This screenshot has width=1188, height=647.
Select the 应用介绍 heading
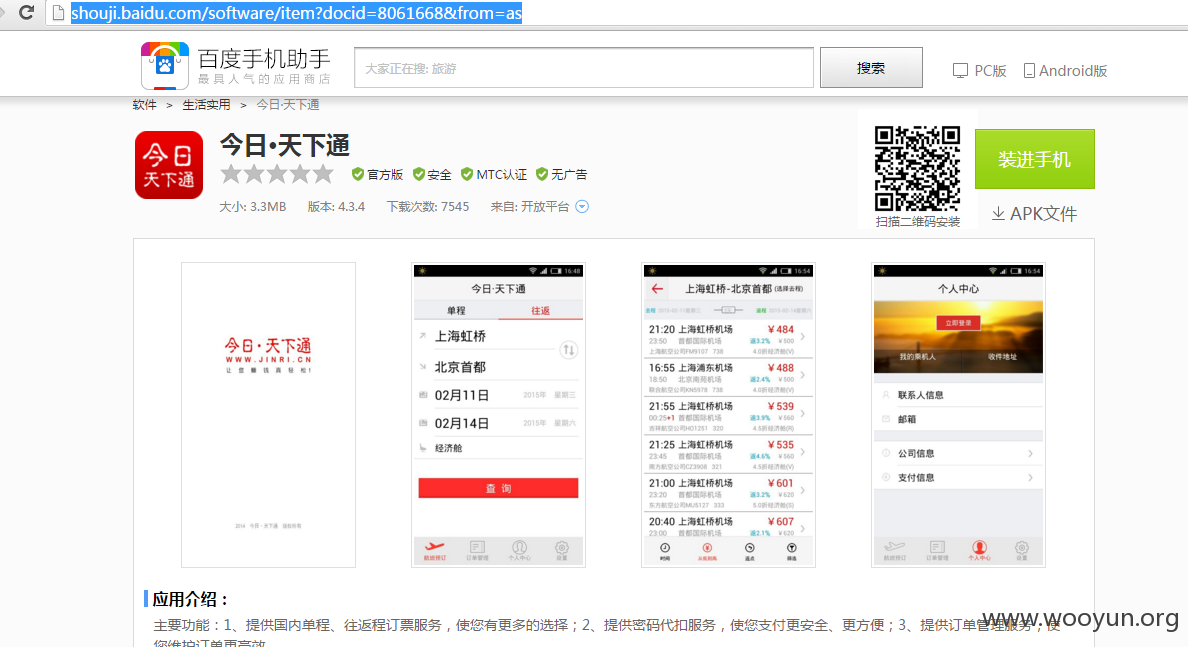tap(189, 599)
